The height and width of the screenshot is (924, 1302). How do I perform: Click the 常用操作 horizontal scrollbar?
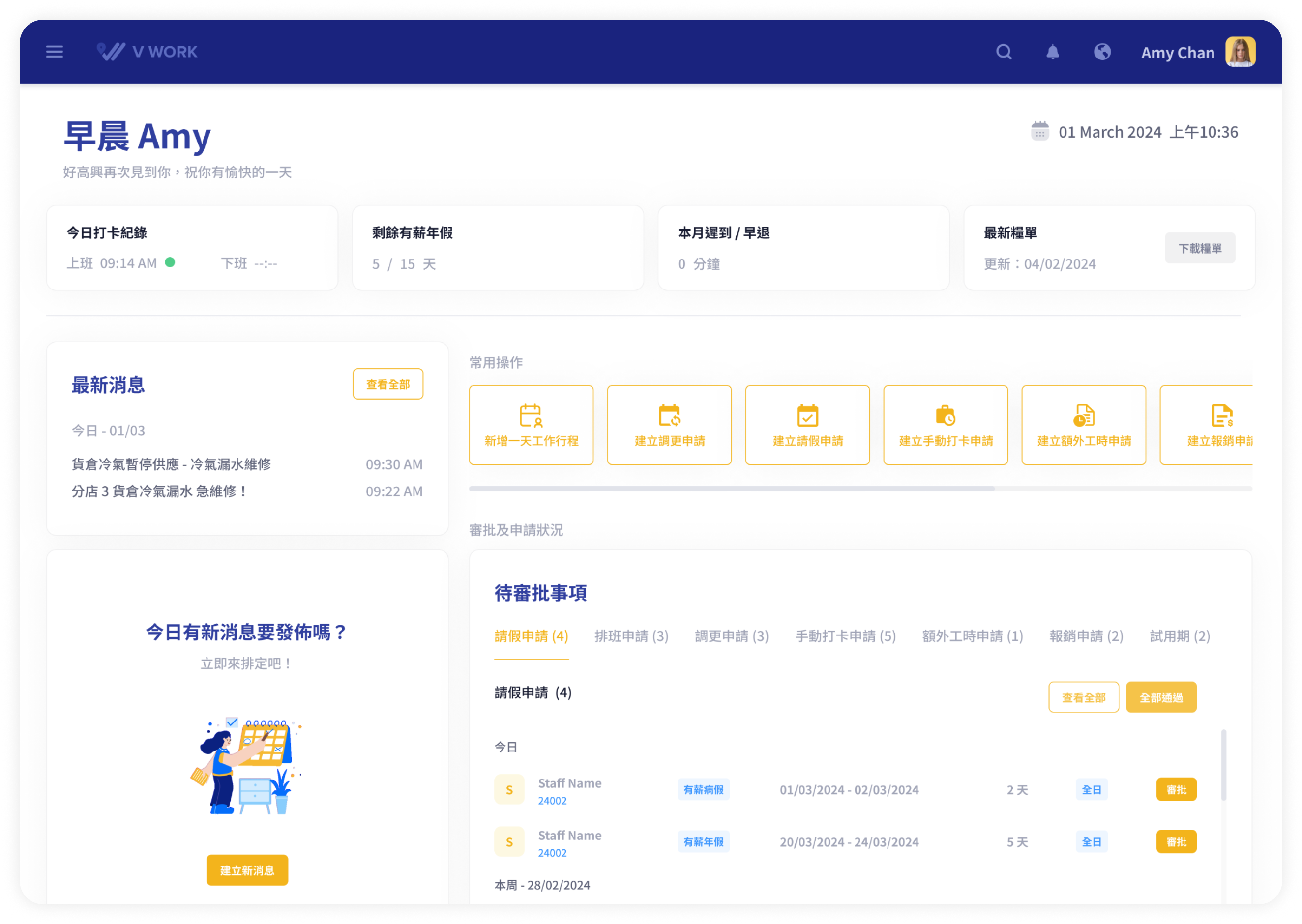pyautogui.click(x=731, y=489)
